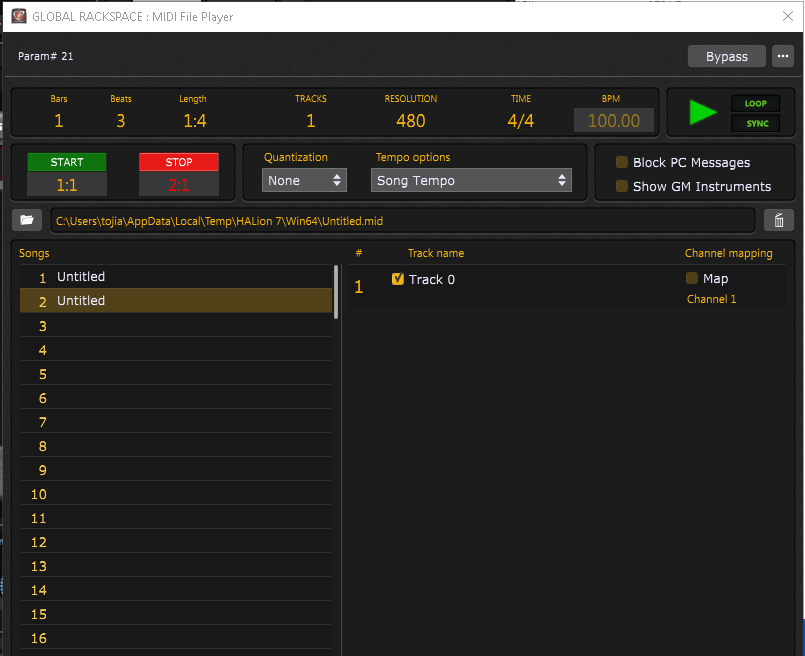The image size is (805, 656).
Task: Select empty song slot 3
Action: (x=176, y=325)
